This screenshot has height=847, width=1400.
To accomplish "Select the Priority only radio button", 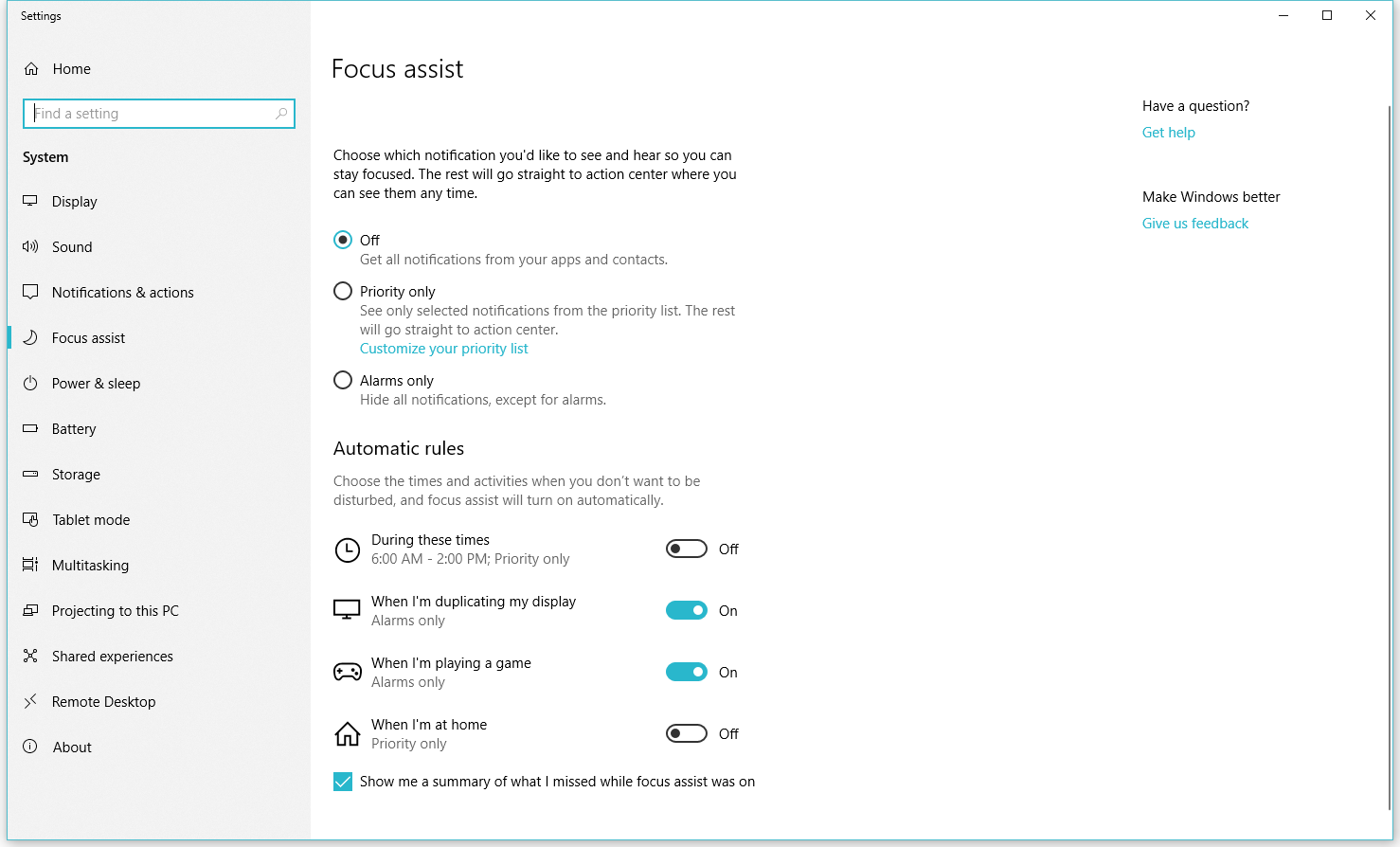I will [x=343, y=292].
